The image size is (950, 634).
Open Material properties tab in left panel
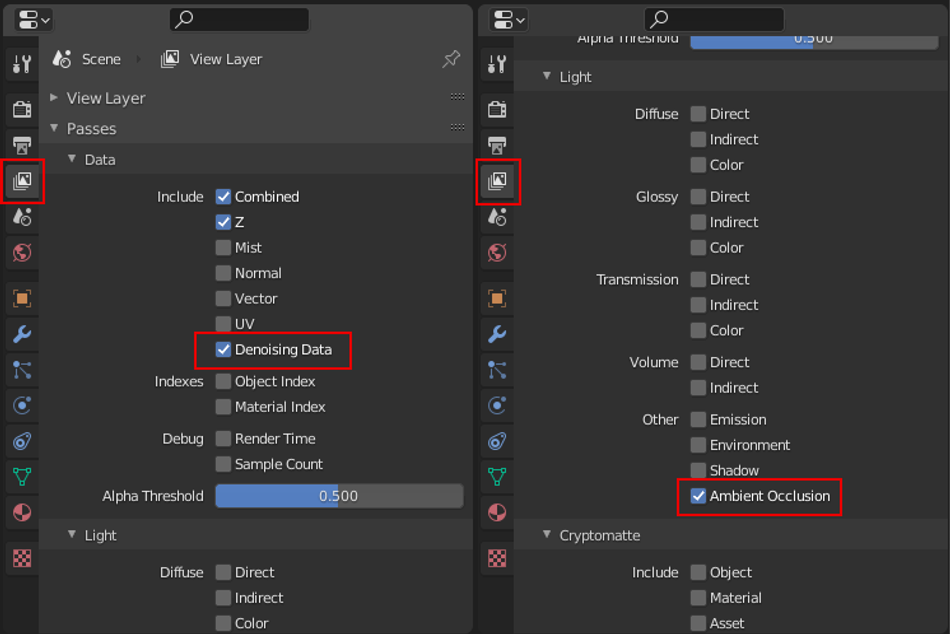(22, 513)
